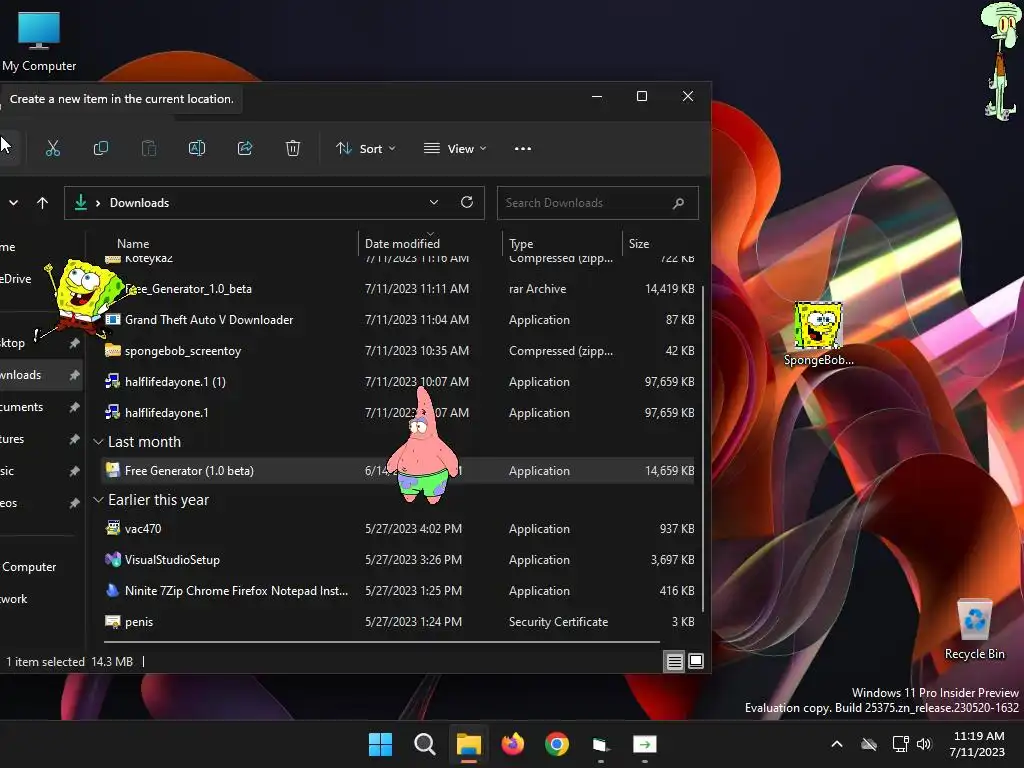1024x768 pixels.
Task: Click the Paste clipboard icon
Action: click(149, 149)
